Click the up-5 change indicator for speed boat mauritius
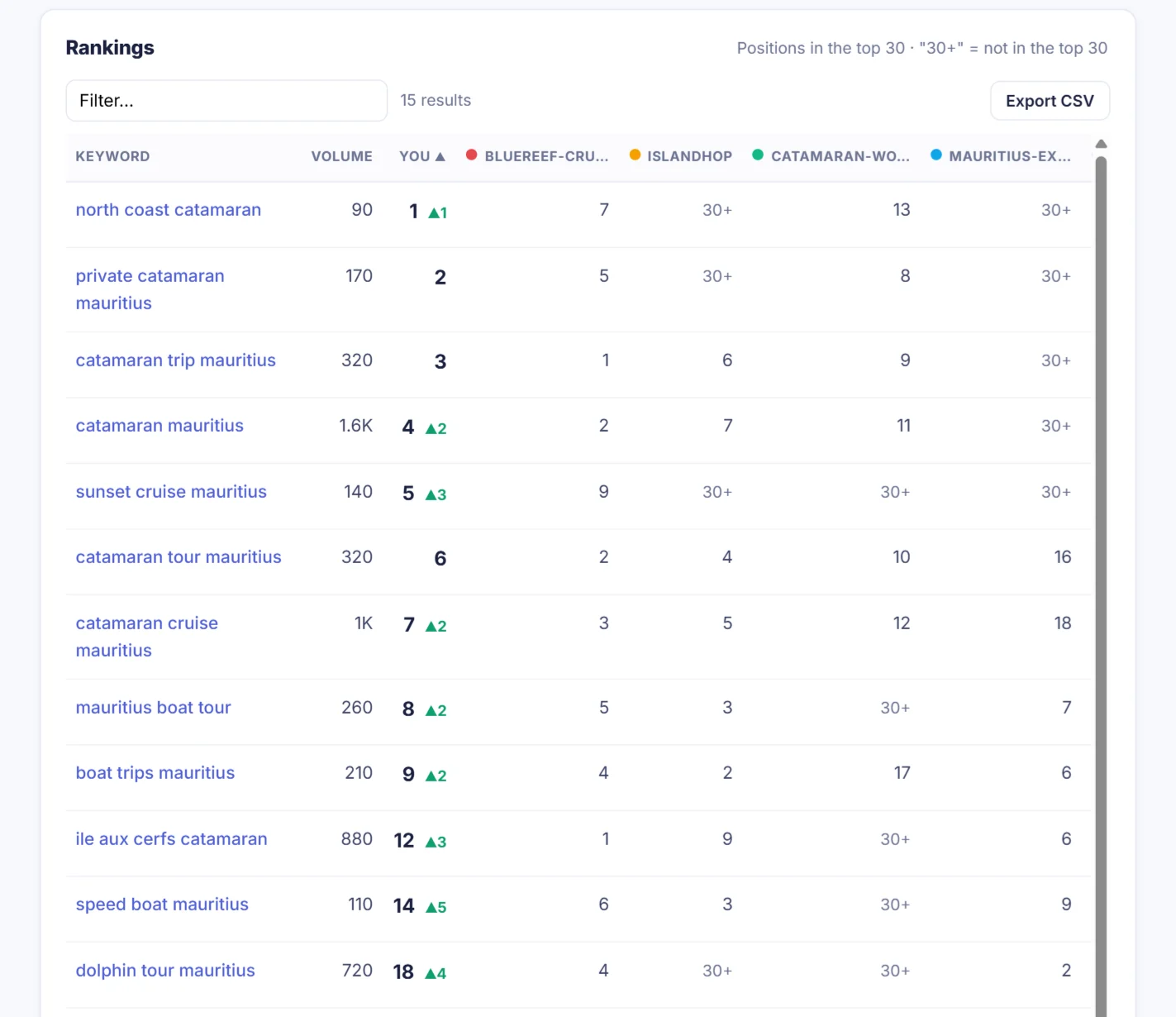1176x1017 pixels. click(436, 907)
